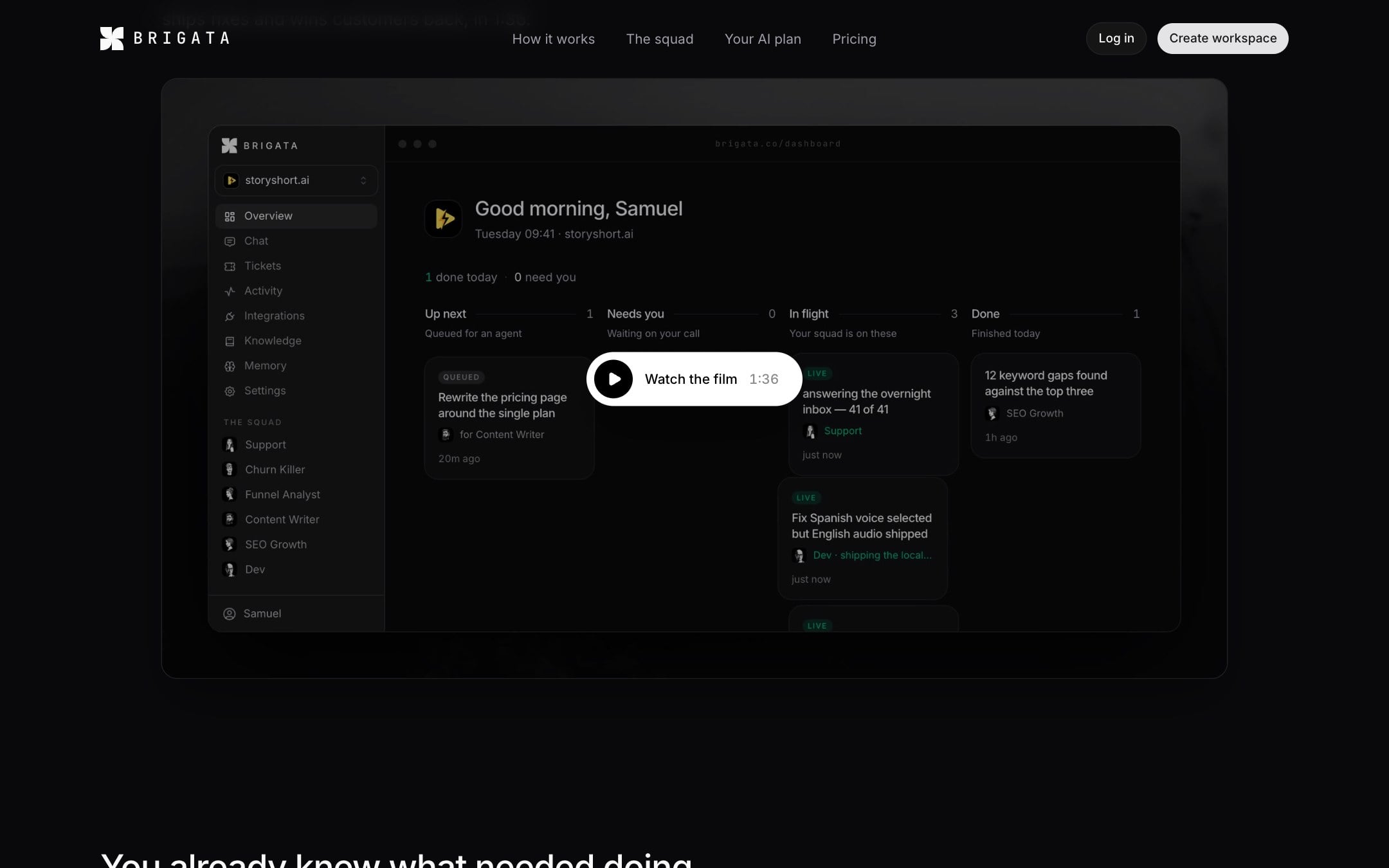Click the Memory brain icon in sidebar
Image resolution: width=1389 pixels, height=868 pixels.
tap(230, 366)
